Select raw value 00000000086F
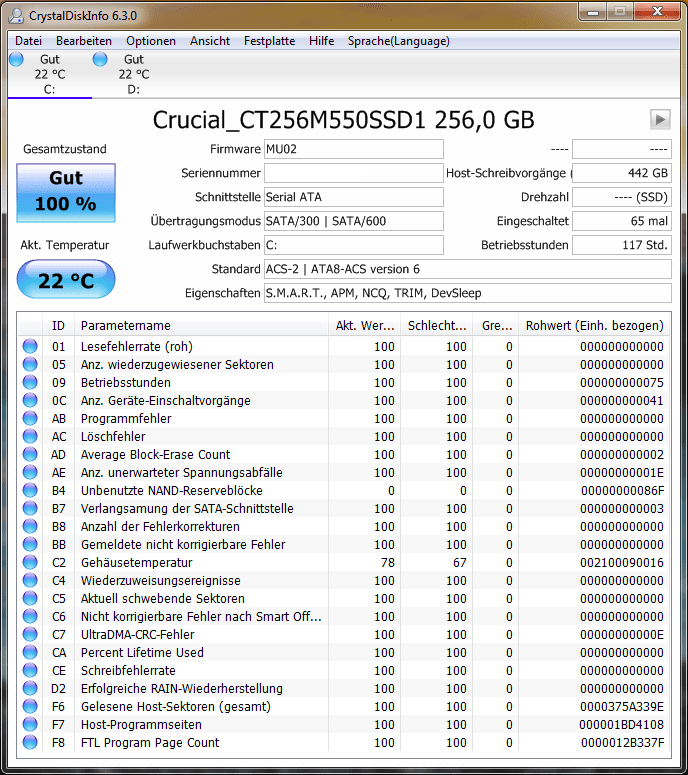This screenshot has width=688, height=775. pos(622,490)
